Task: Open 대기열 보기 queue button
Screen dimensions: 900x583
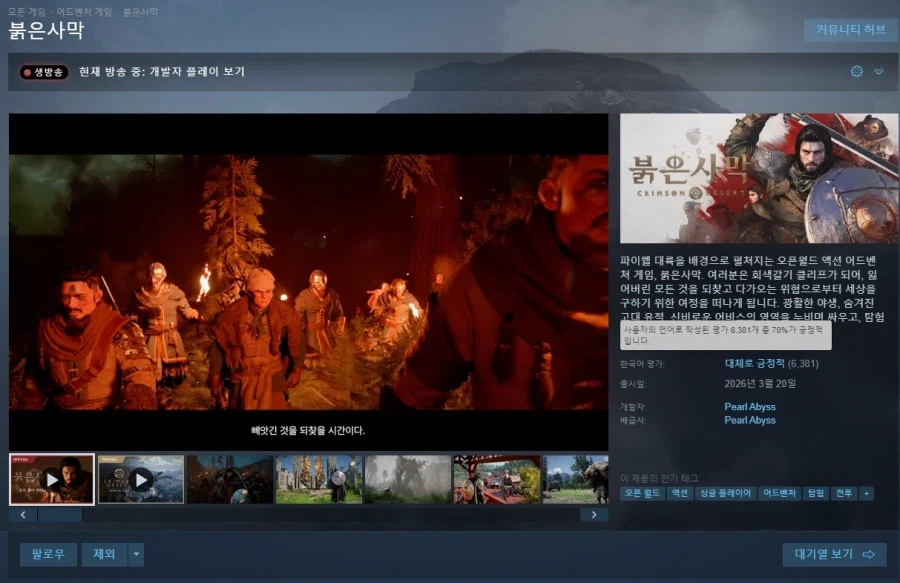Action: (834, 554)
